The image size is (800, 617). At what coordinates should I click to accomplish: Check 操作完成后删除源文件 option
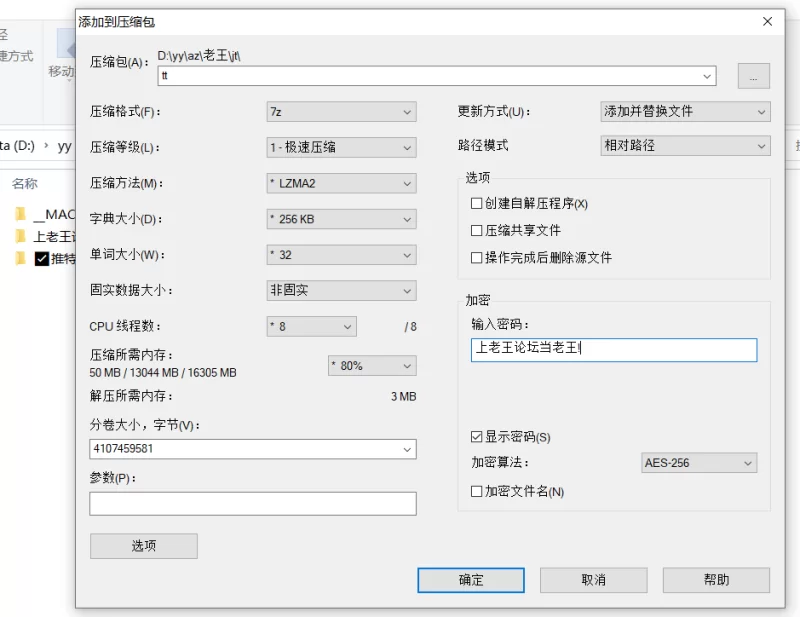click(477, 258)
